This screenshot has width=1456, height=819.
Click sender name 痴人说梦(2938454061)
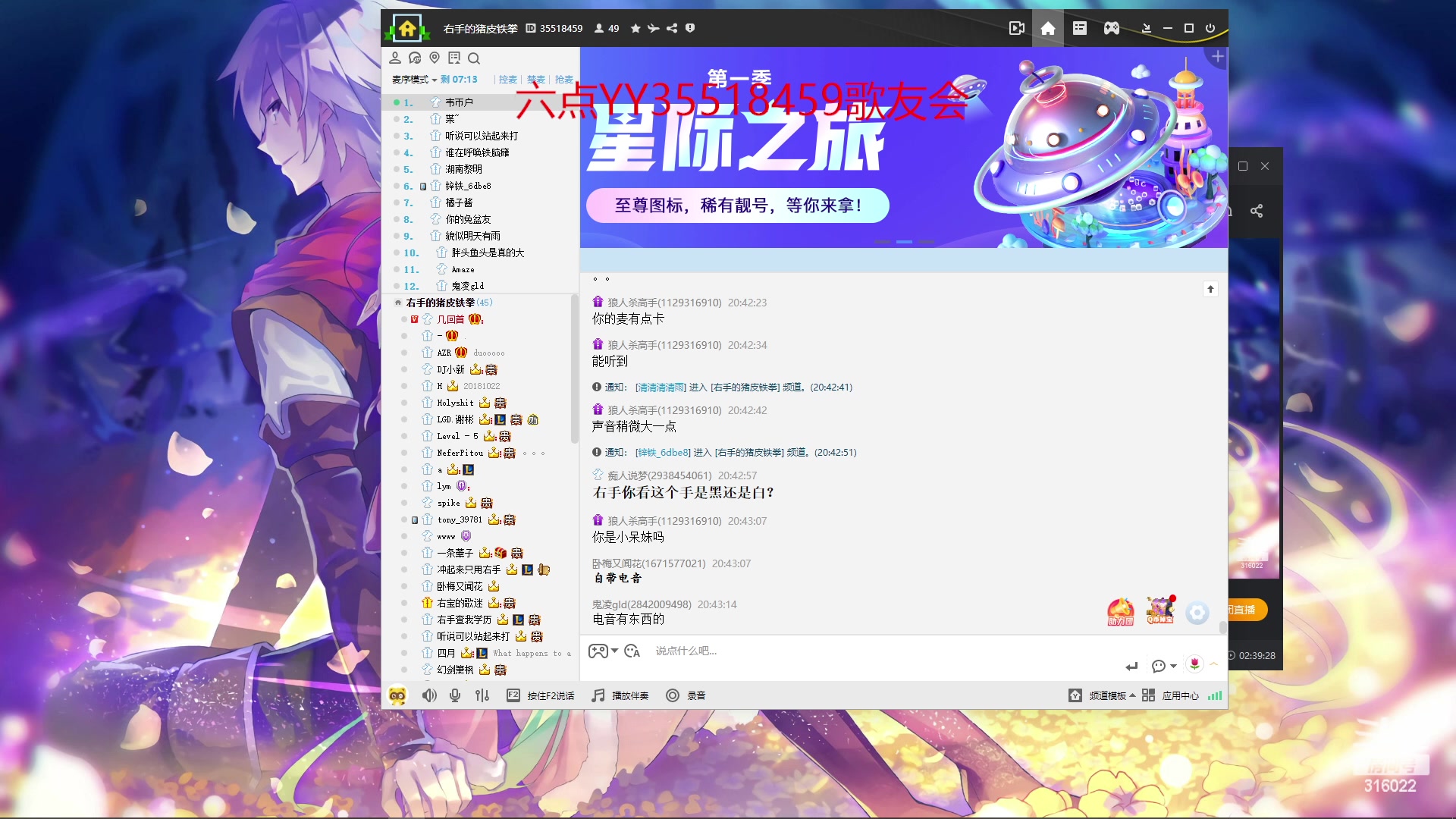(x=660, y=475)
